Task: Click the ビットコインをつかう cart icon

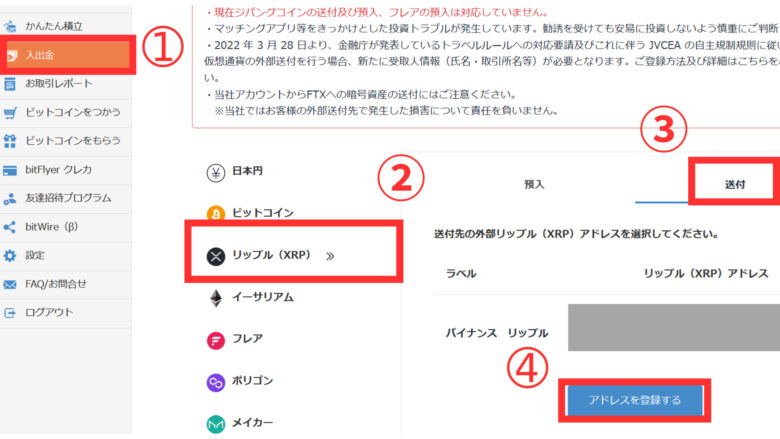Action: click(10, 113)
